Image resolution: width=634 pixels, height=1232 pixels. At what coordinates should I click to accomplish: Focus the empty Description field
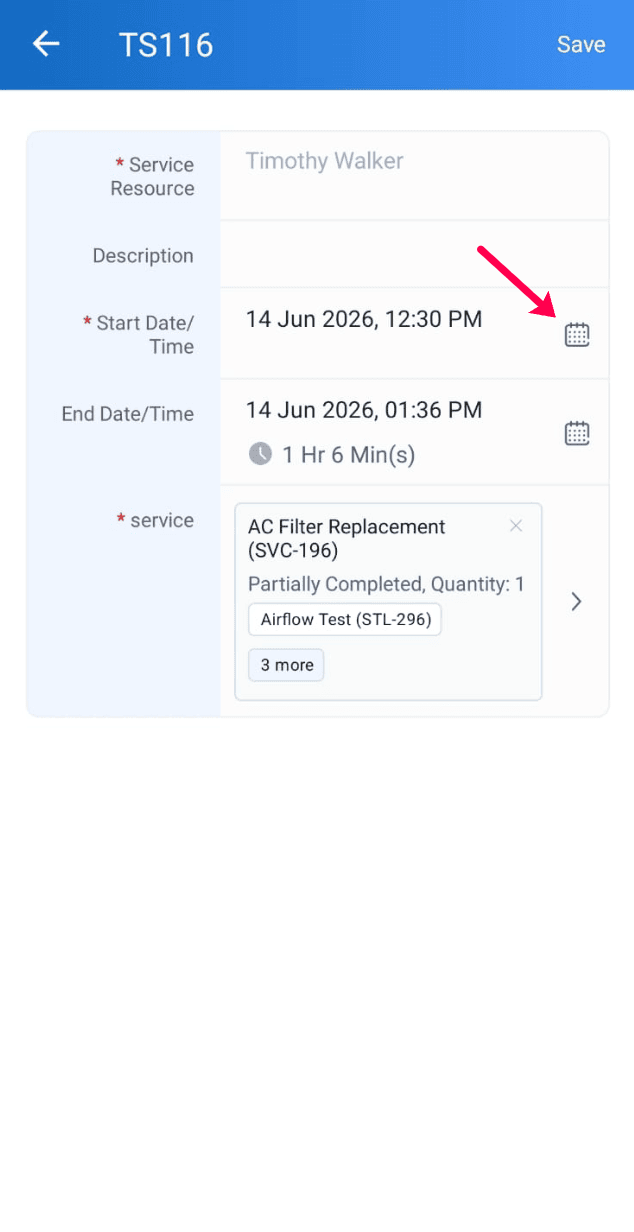[414, 254]
